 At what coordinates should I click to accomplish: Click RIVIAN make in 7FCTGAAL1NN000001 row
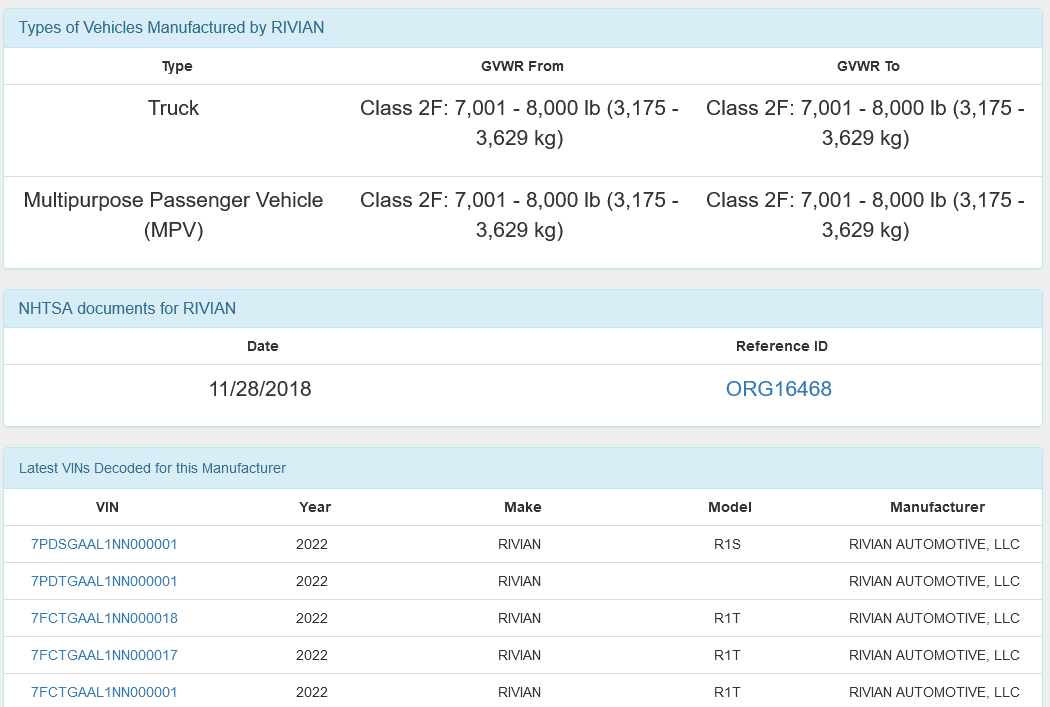point(520,692)
